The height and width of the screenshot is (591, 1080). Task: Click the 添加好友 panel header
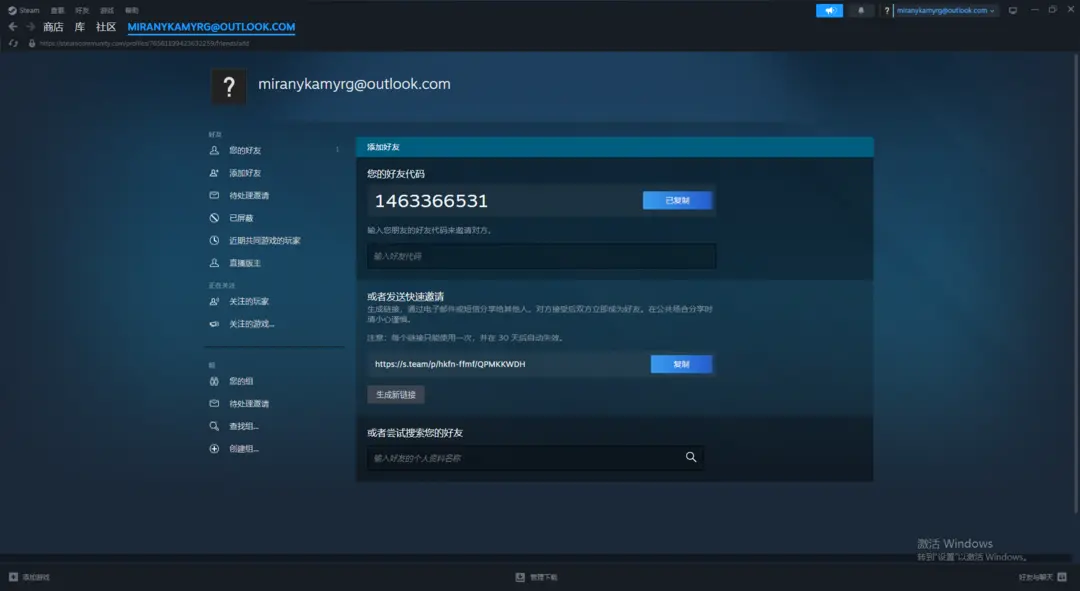[614, 147]
